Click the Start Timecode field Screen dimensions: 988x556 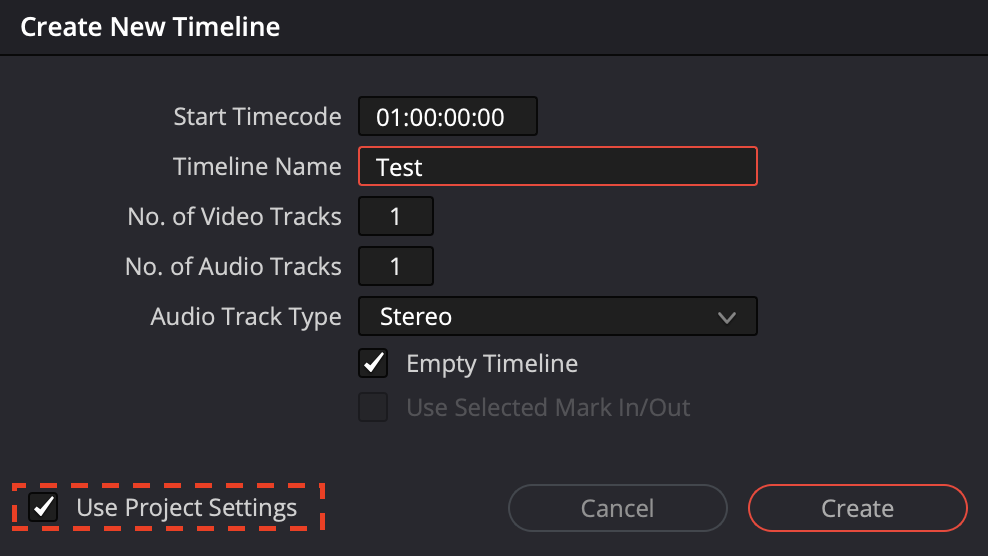448,117
